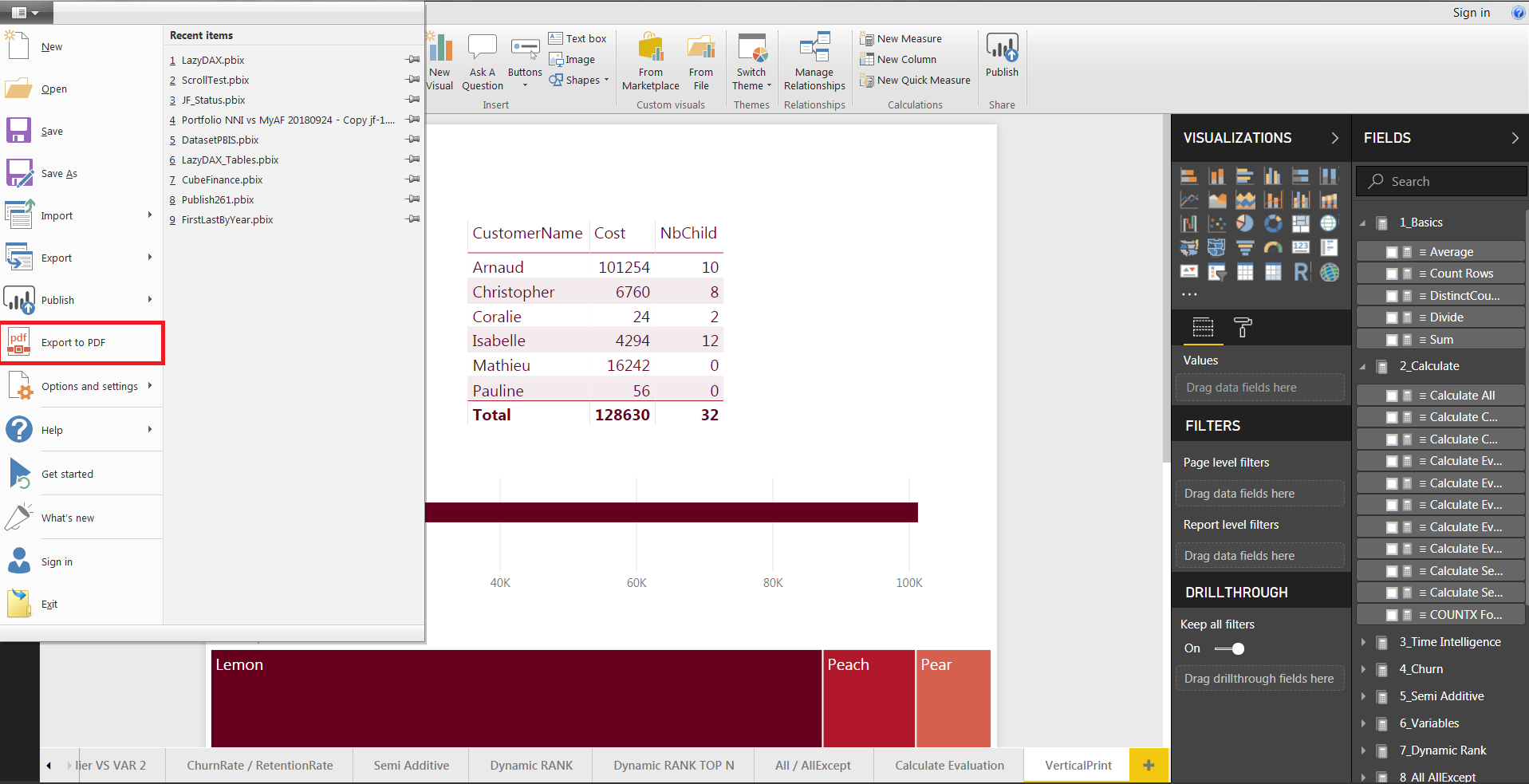Expand the 4_Churn table
Viewport: 1529px width, 784px height.
click(x=1363, y=669)
